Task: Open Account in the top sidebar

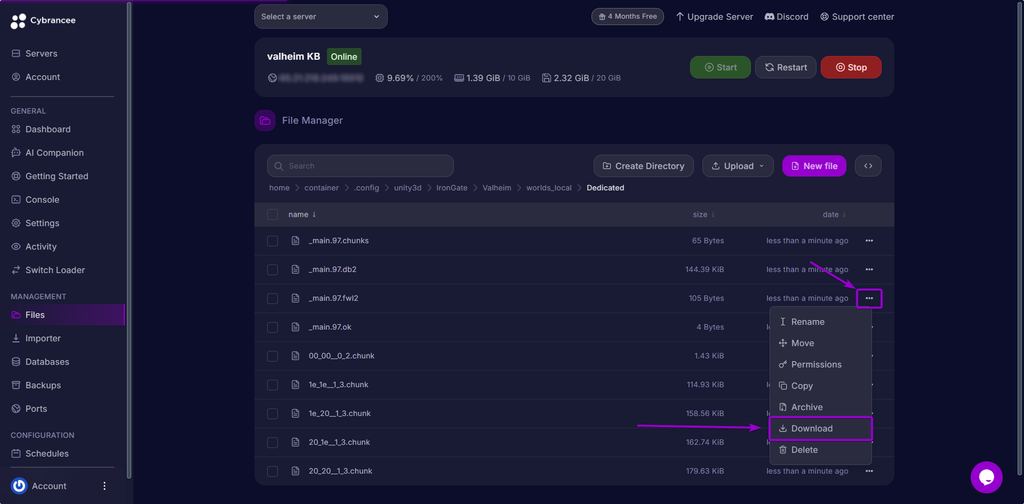Action: click(x=36, y=77)
